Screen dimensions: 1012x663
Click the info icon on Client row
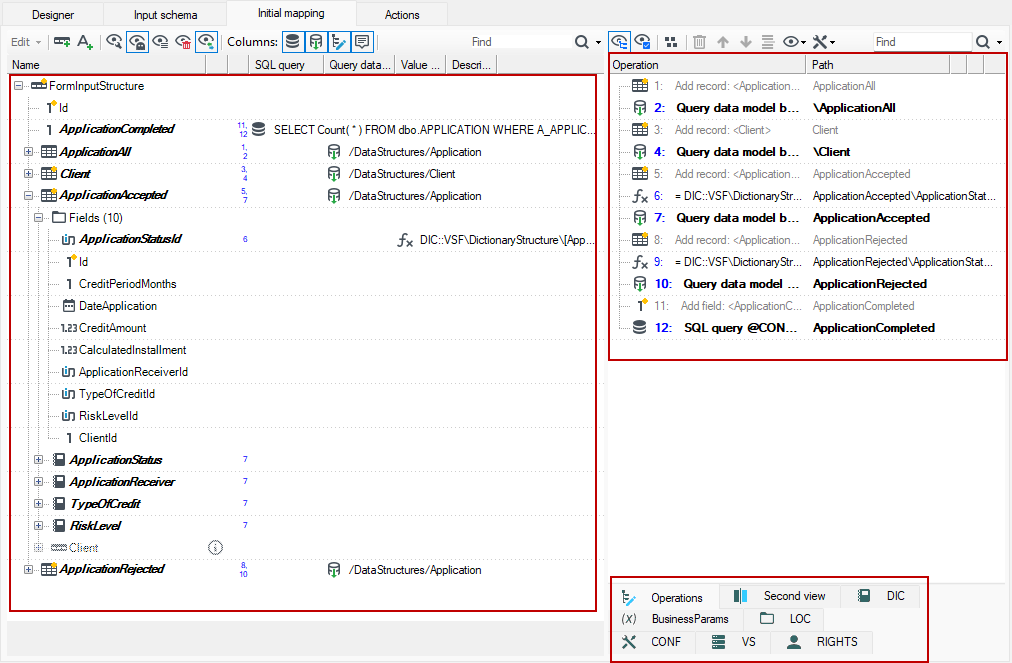coord(215,547)
